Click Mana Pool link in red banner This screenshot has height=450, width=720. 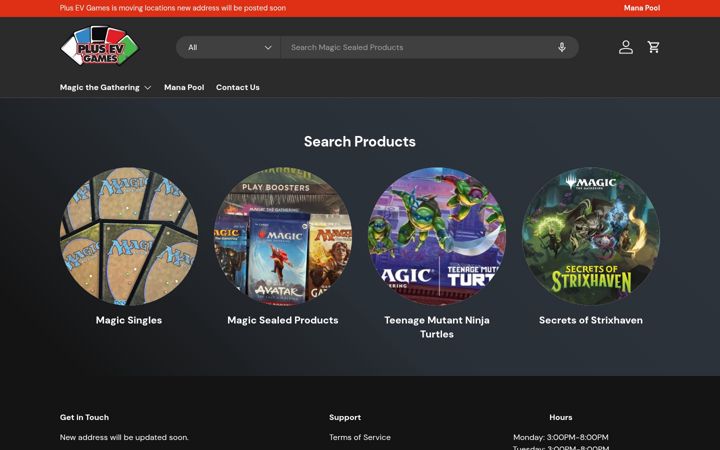click(x=641, y=8)
